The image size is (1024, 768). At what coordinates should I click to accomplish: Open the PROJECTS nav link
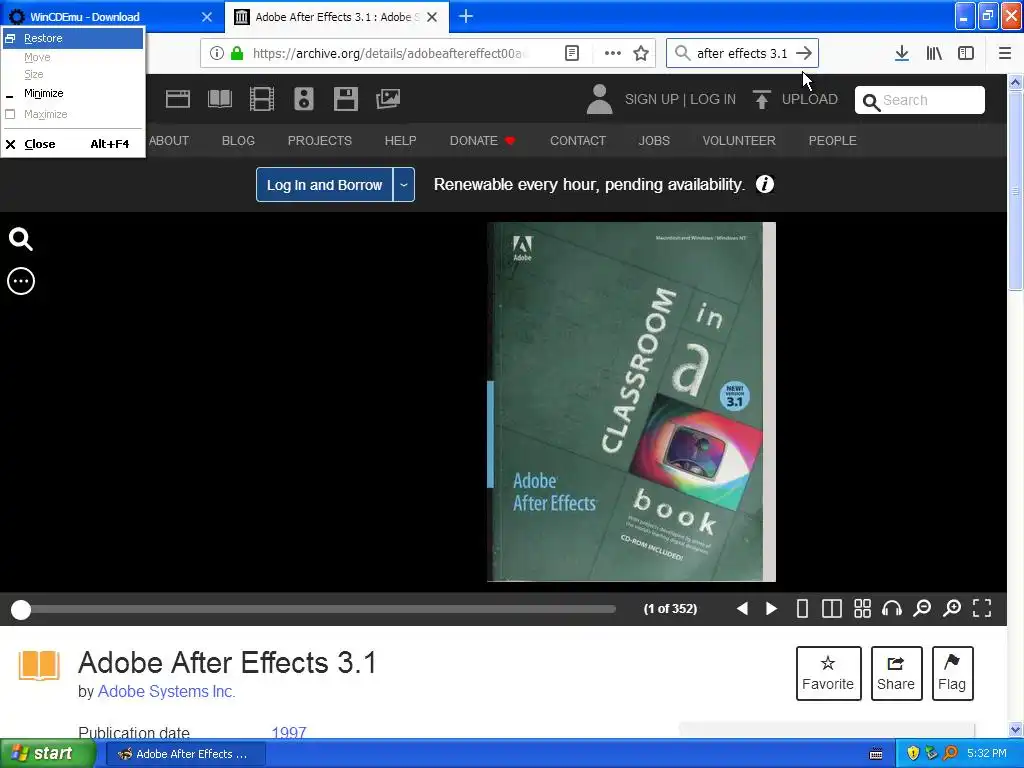click(x=320, y=140)
